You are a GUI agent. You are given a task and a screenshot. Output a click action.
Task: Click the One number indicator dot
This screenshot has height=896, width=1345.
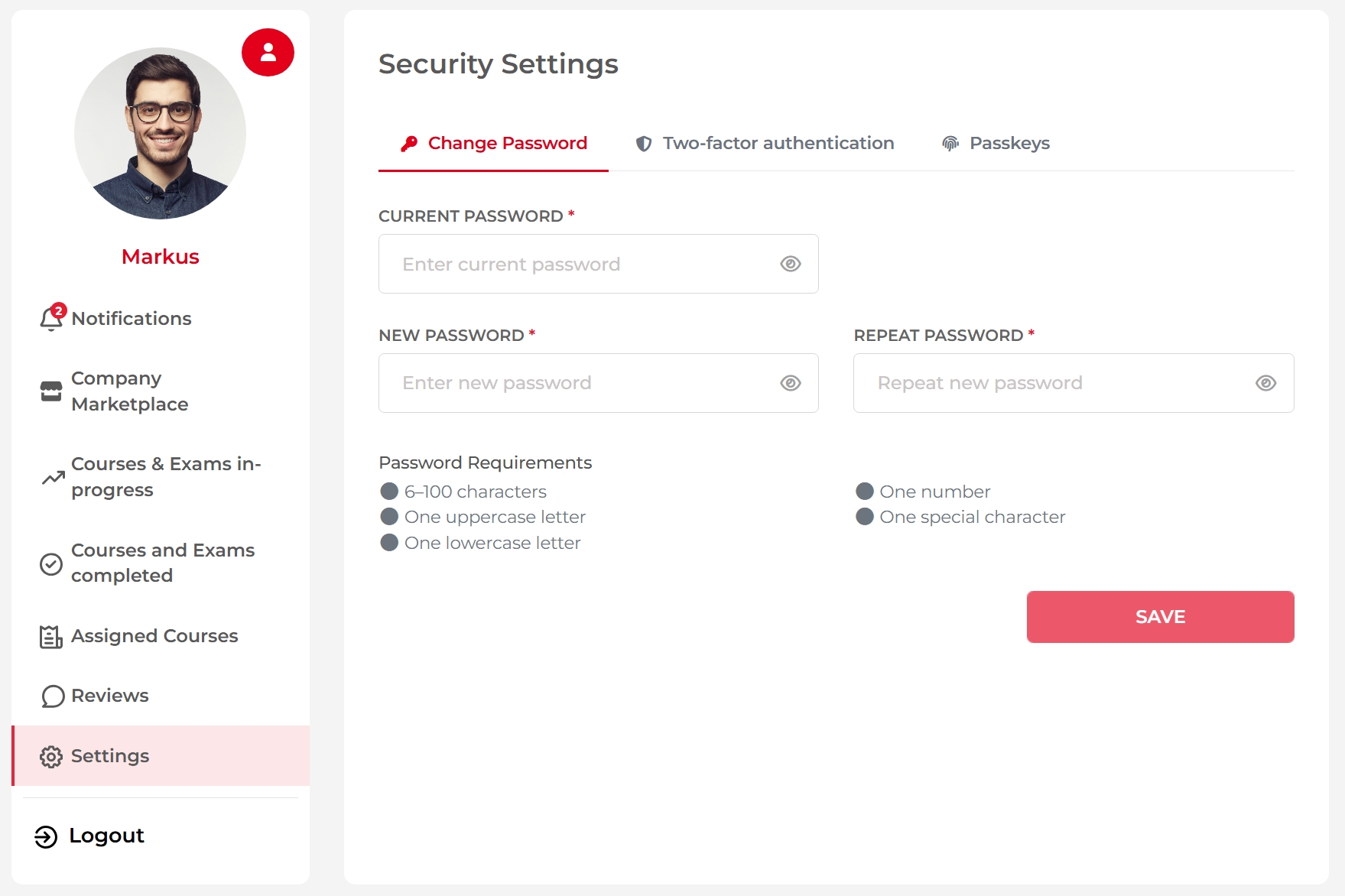(865, 492)
